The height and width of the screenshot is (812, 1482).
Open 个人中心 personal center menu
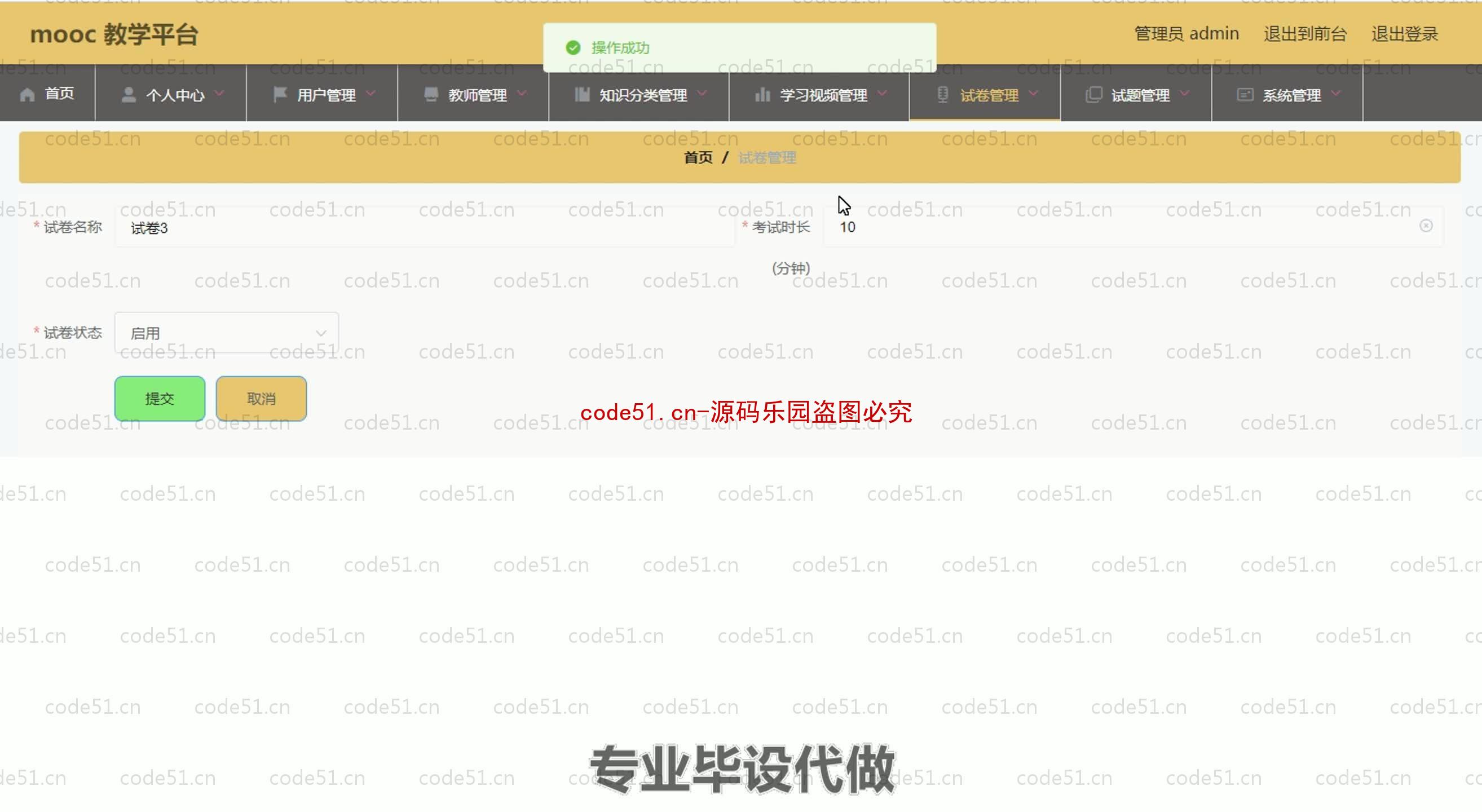coord(170,95)
